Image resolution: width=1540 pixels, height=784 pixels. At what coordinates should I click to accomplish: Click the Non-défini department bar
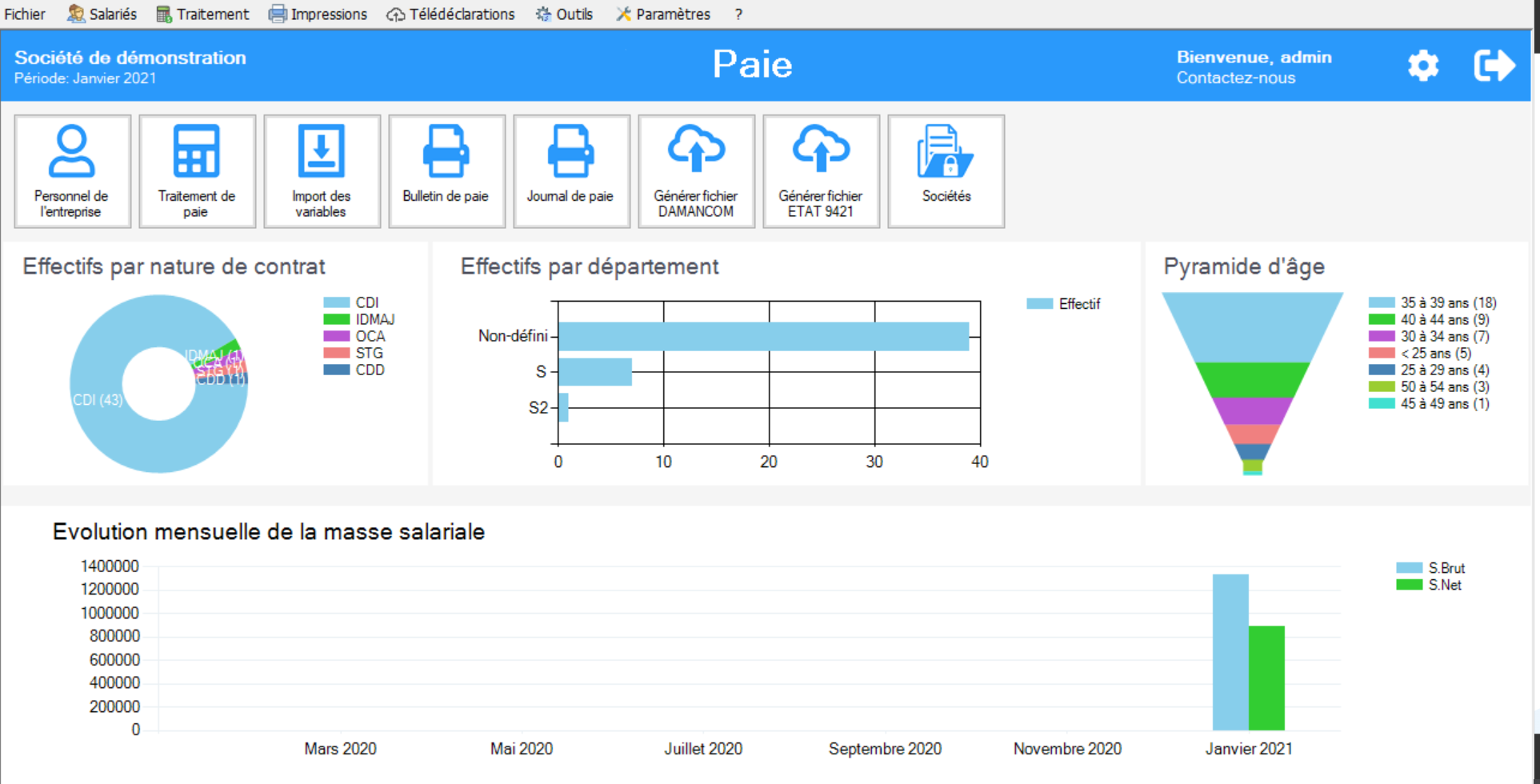(x=763, y=337)
